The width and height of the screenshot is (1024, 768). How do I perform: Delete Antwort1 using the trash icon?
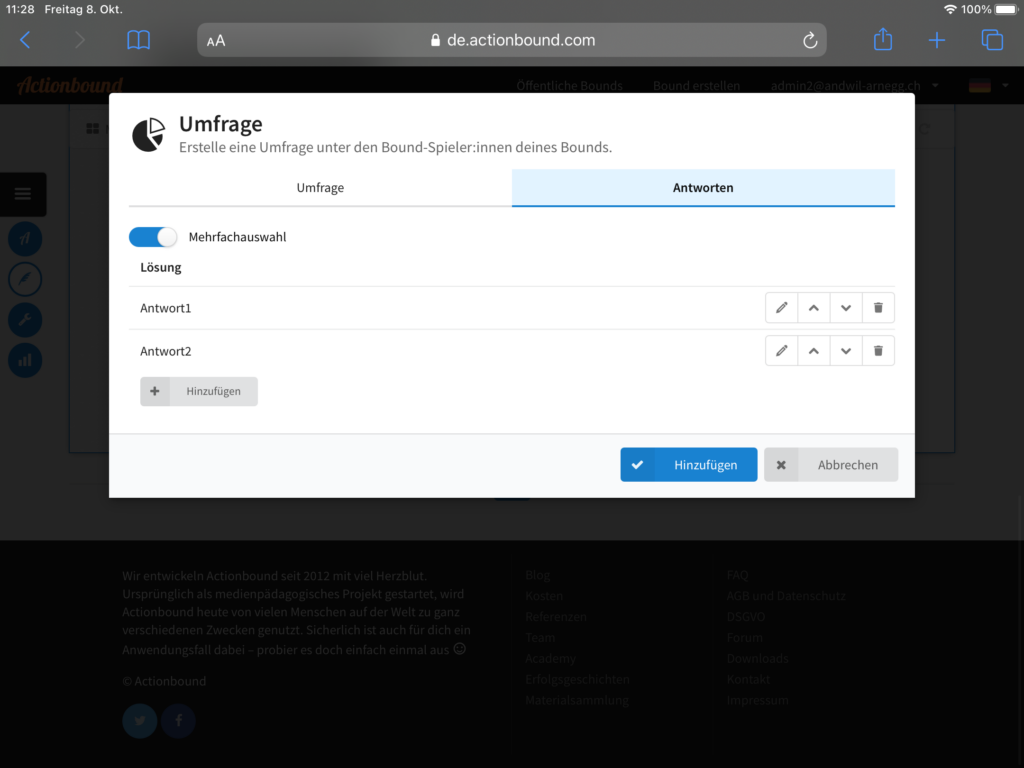tap(878, 308)
